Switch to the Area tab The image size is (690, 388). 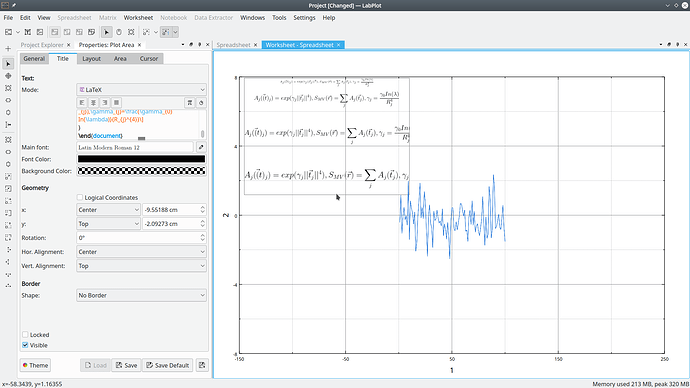click(x=120, y=59)
